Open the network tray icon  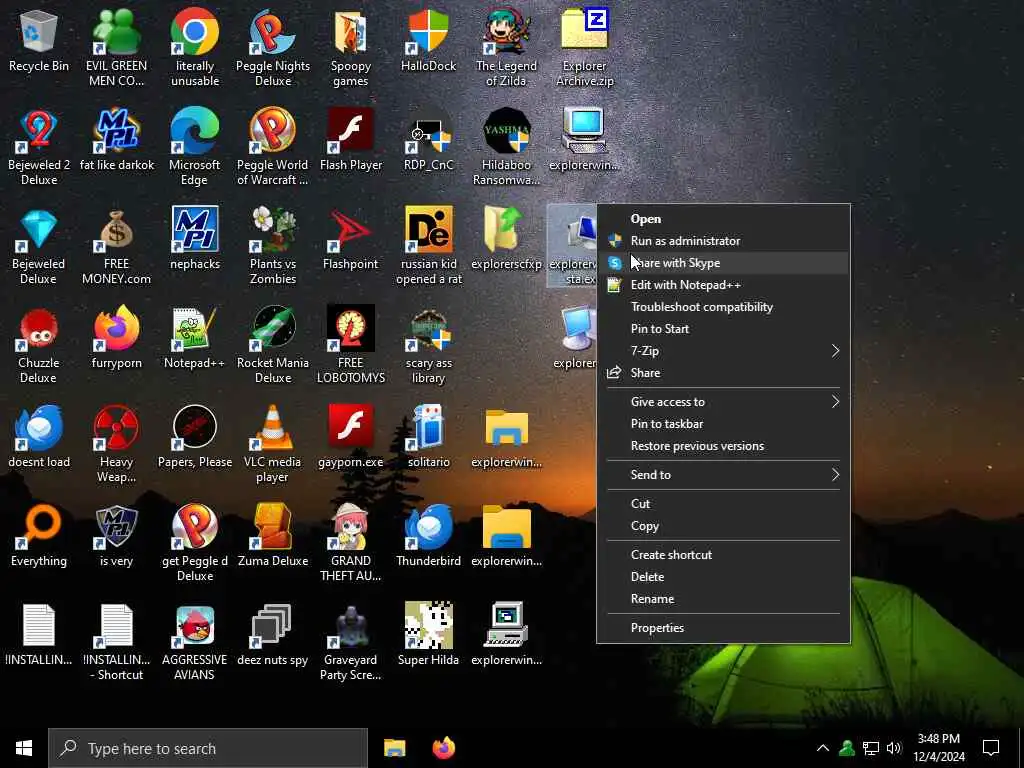click(871, 748)
